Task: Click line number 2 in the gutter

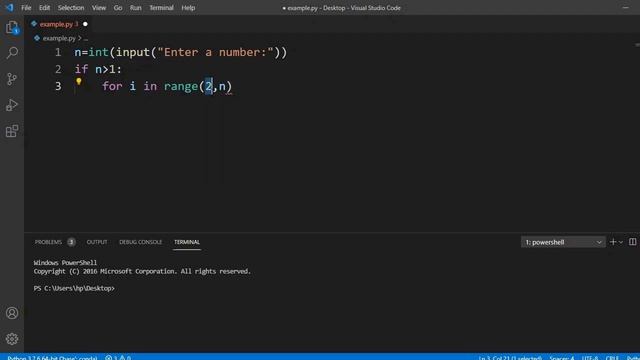Action: [x=58, y=69]
